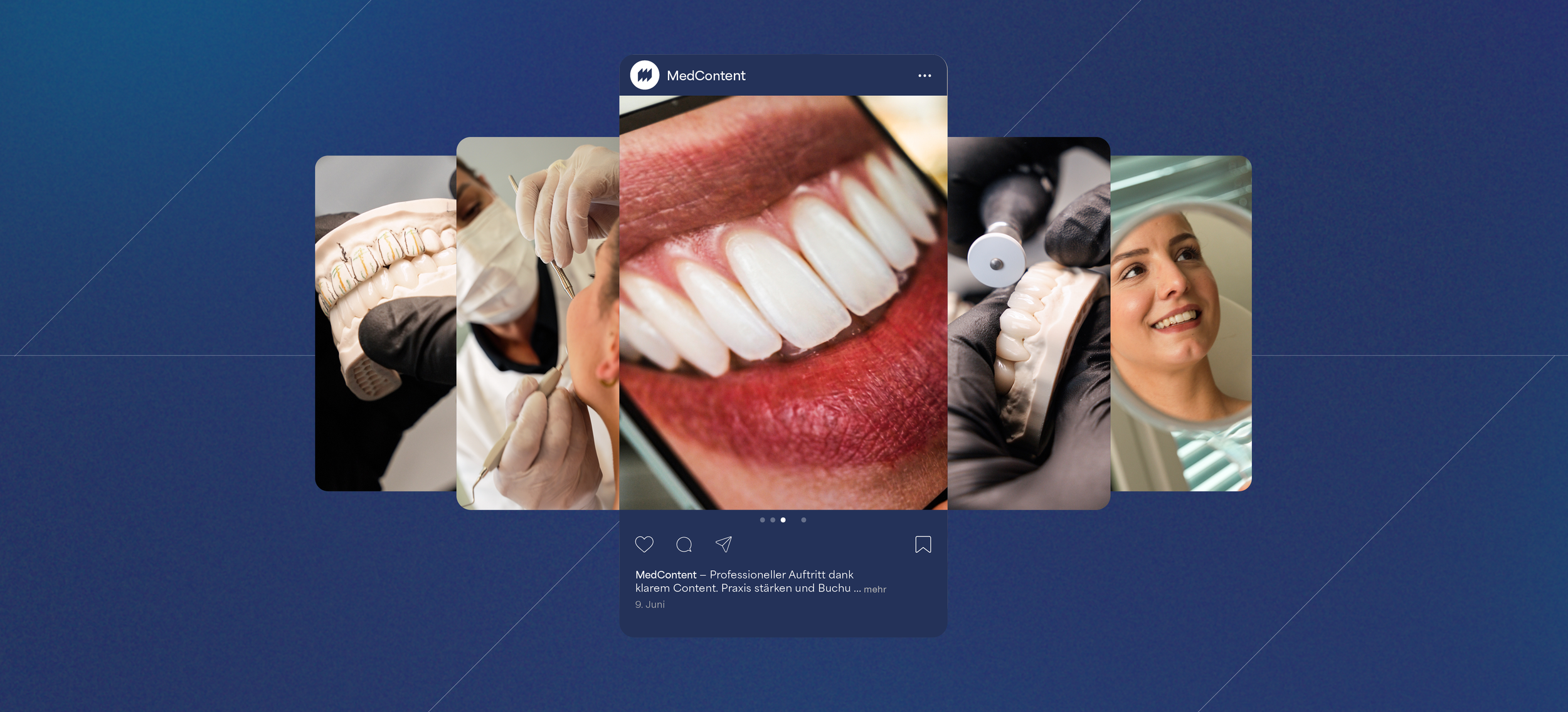1568x712 pixels.
Task: Open the woman smiling in mirror photo
Action: [1181, 323]
